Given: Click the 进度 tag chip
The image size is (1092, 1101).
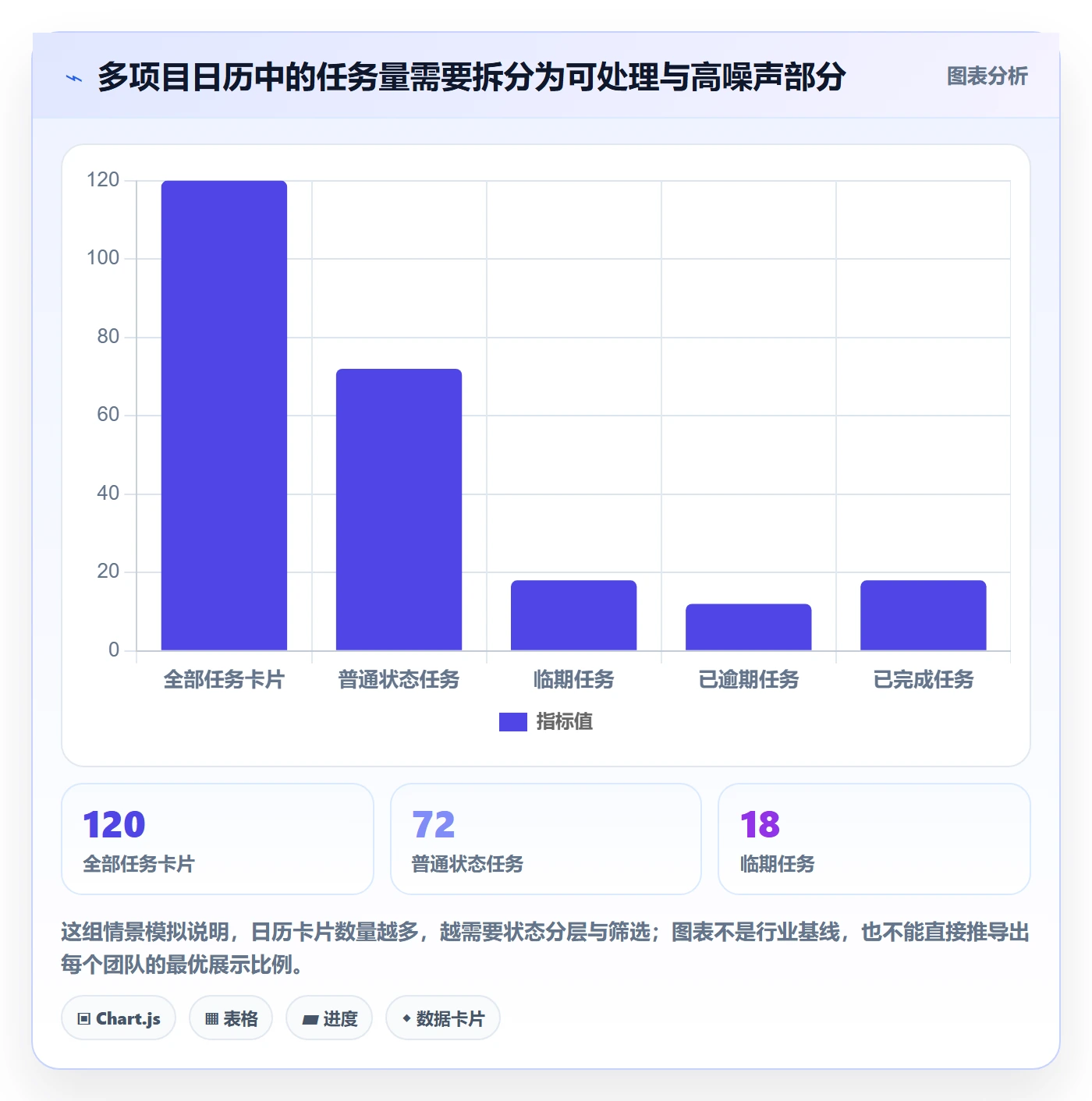Looking at the screenshot, I should tap(329, 1018).
